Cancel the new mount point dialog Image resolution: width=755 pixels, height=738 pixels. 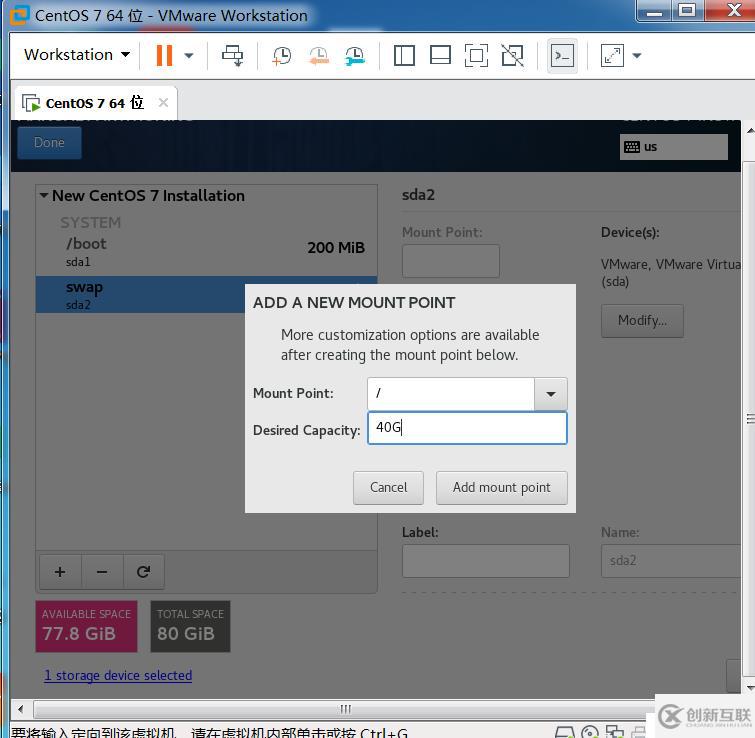[388, 488]
